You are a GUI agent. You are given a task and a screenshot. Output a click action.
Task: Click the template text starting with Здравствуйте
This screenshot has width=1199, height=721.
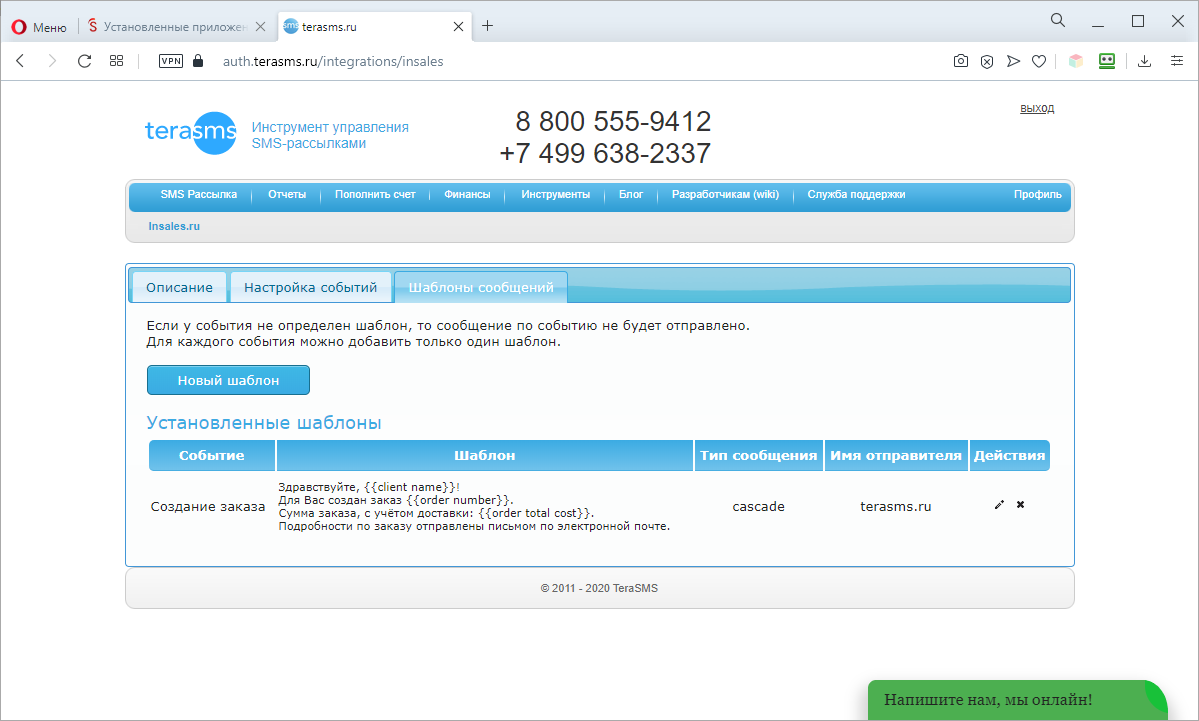tap(474, 506)
